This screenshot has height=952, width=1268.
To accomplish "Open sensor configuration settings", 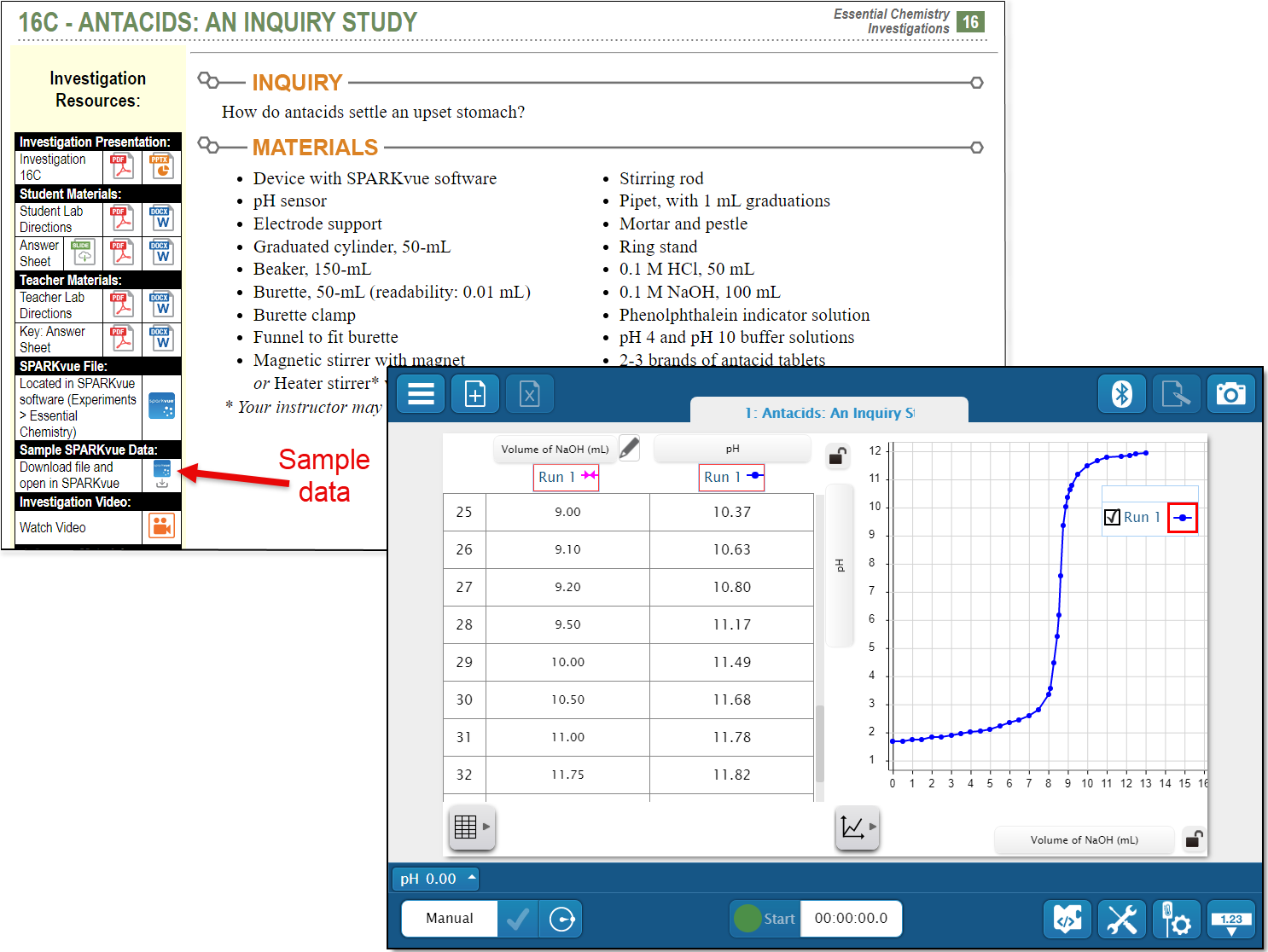I will (1176, 919).
